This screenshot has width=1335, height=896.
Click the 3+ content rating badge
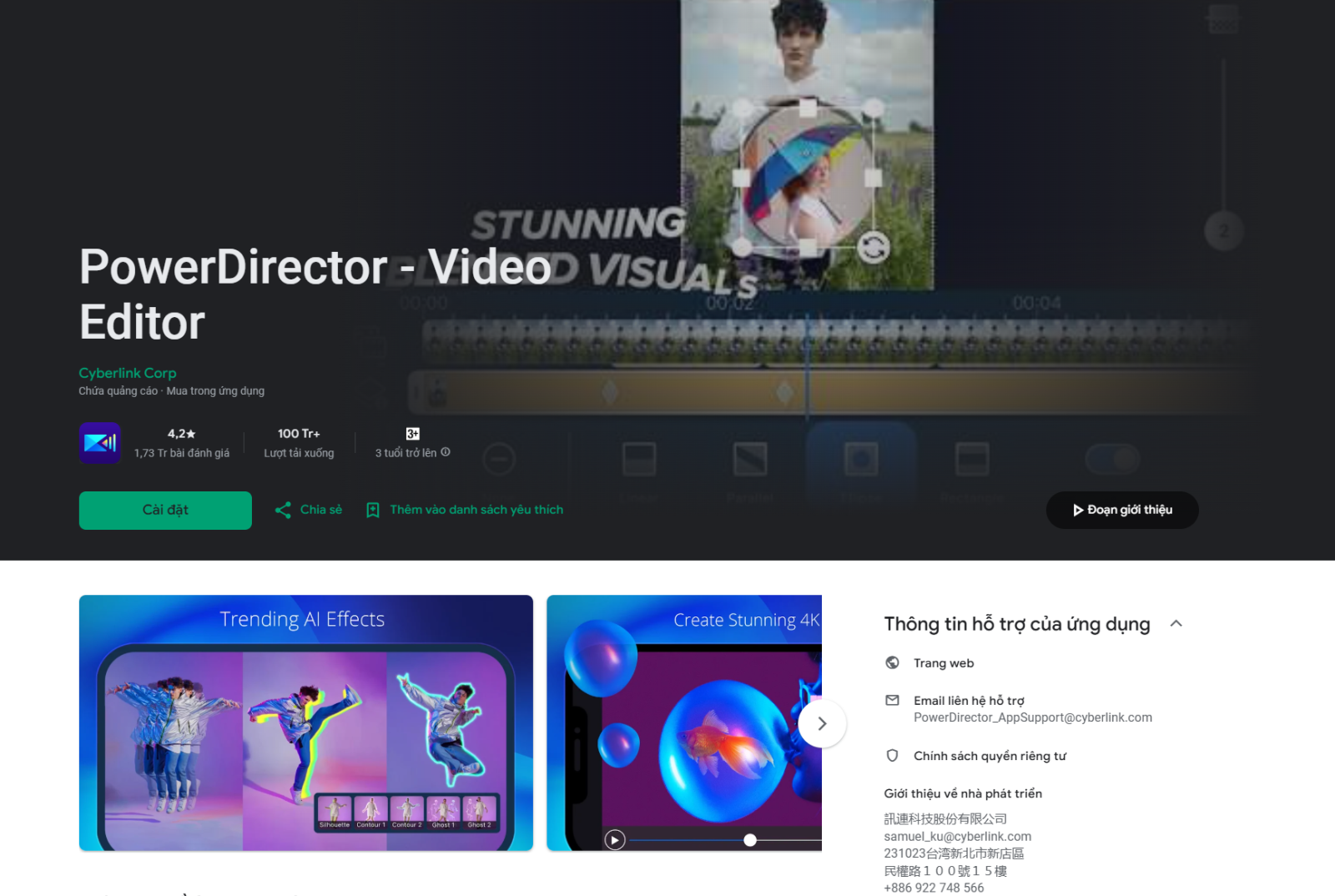(413, 434)
